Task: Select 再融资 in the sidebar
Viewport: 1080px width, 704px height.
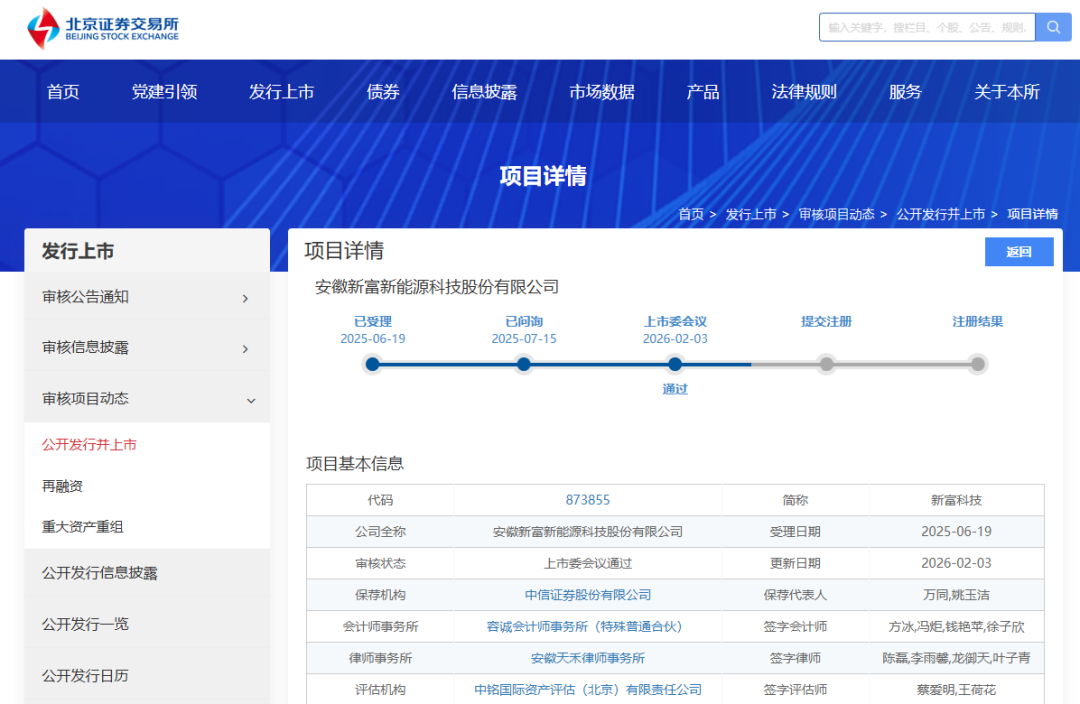Action: click(x=62, y=486)
